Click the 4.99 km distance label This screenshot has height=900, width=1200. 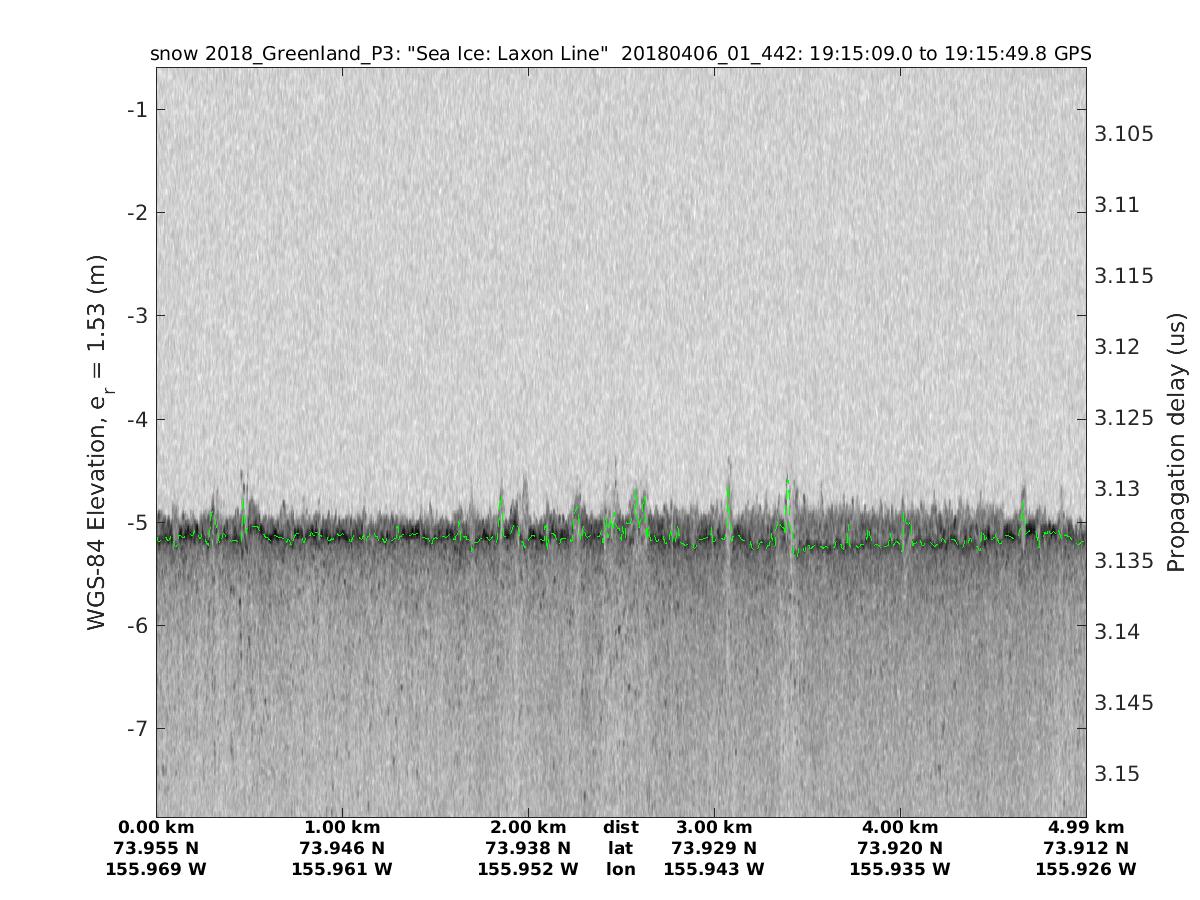coord(1086,827)
